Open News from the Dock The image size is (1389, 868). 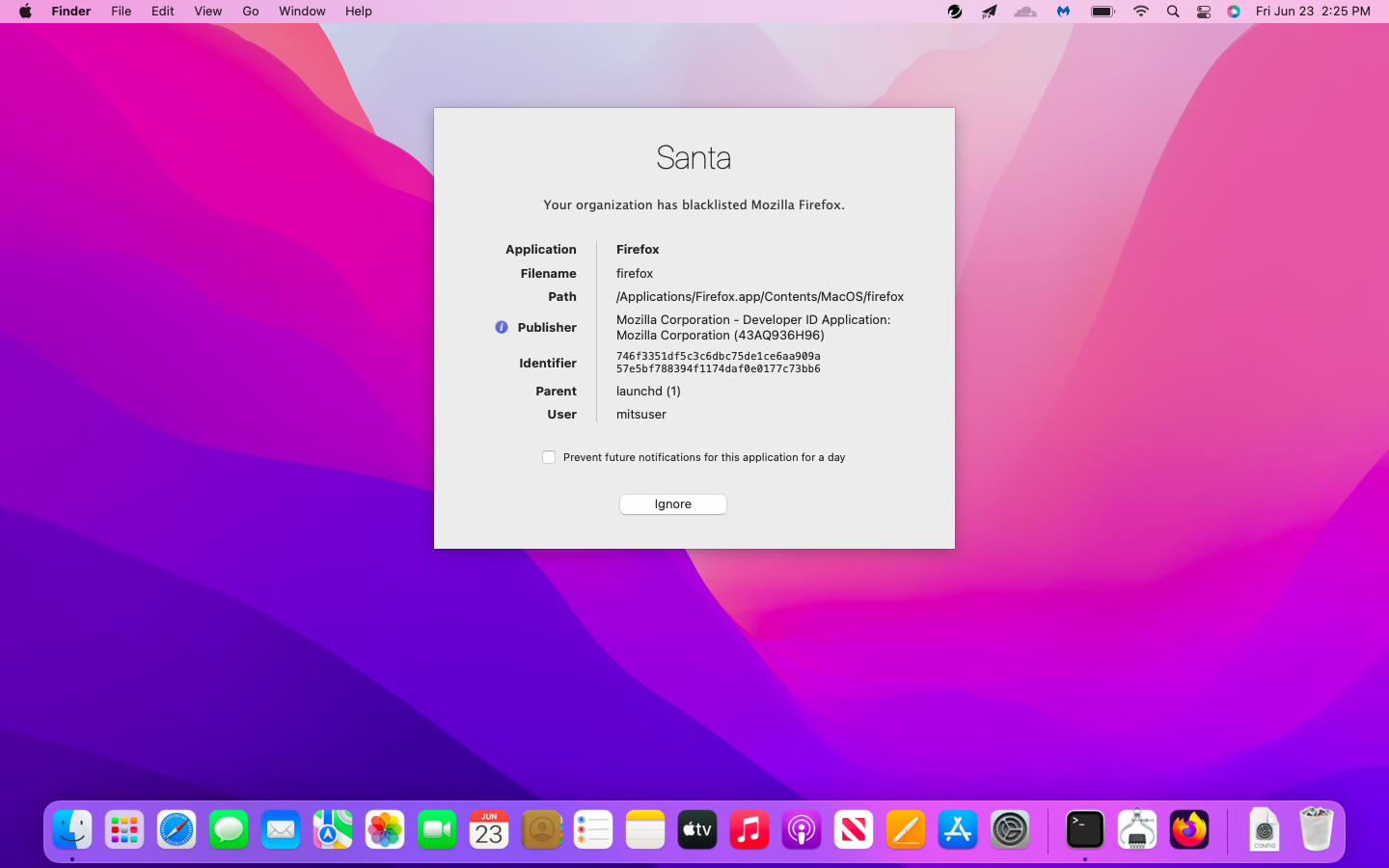click(854, 829)
